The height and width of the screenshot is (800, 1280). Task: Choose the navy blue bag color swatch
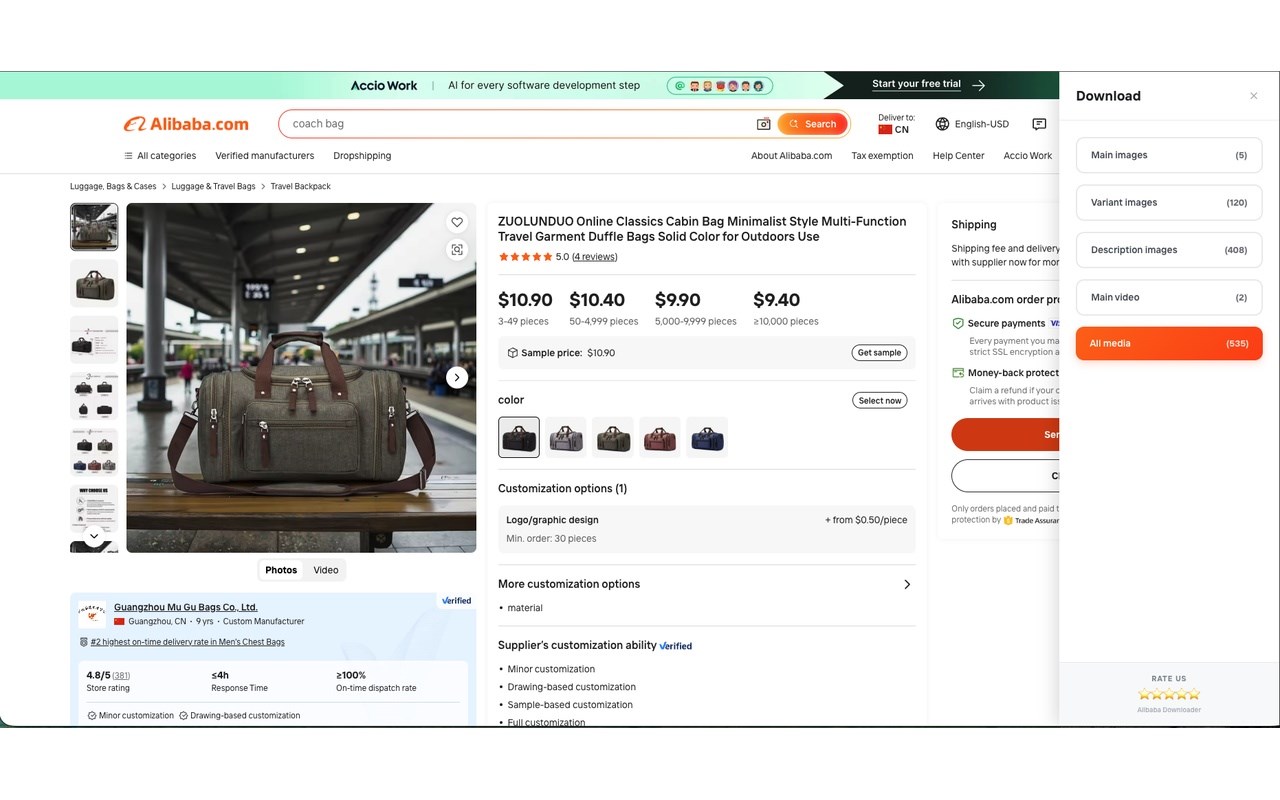[707, 437]
